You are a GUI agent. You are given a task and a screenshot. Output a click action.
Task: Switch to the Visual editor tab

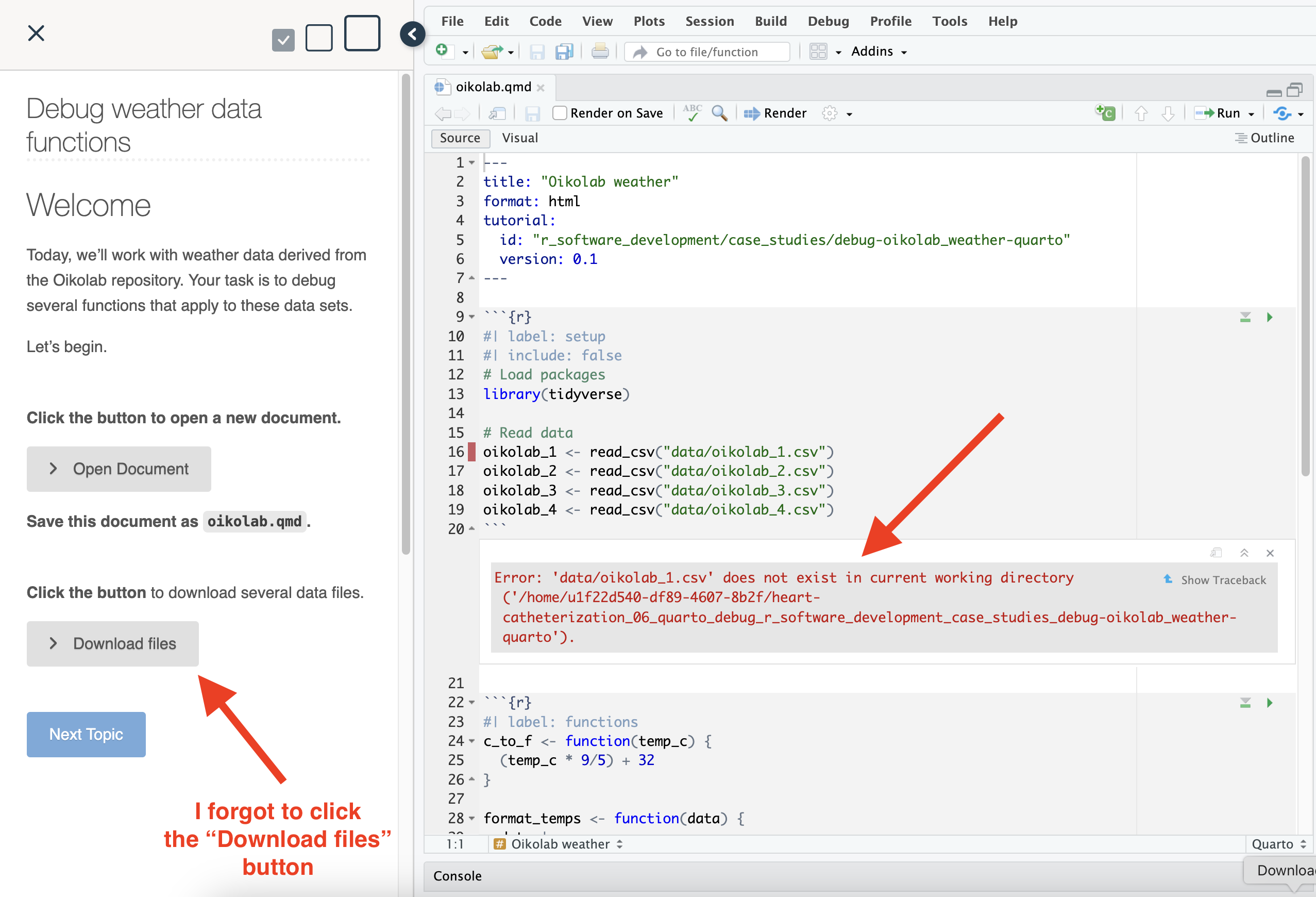[519, 138]
